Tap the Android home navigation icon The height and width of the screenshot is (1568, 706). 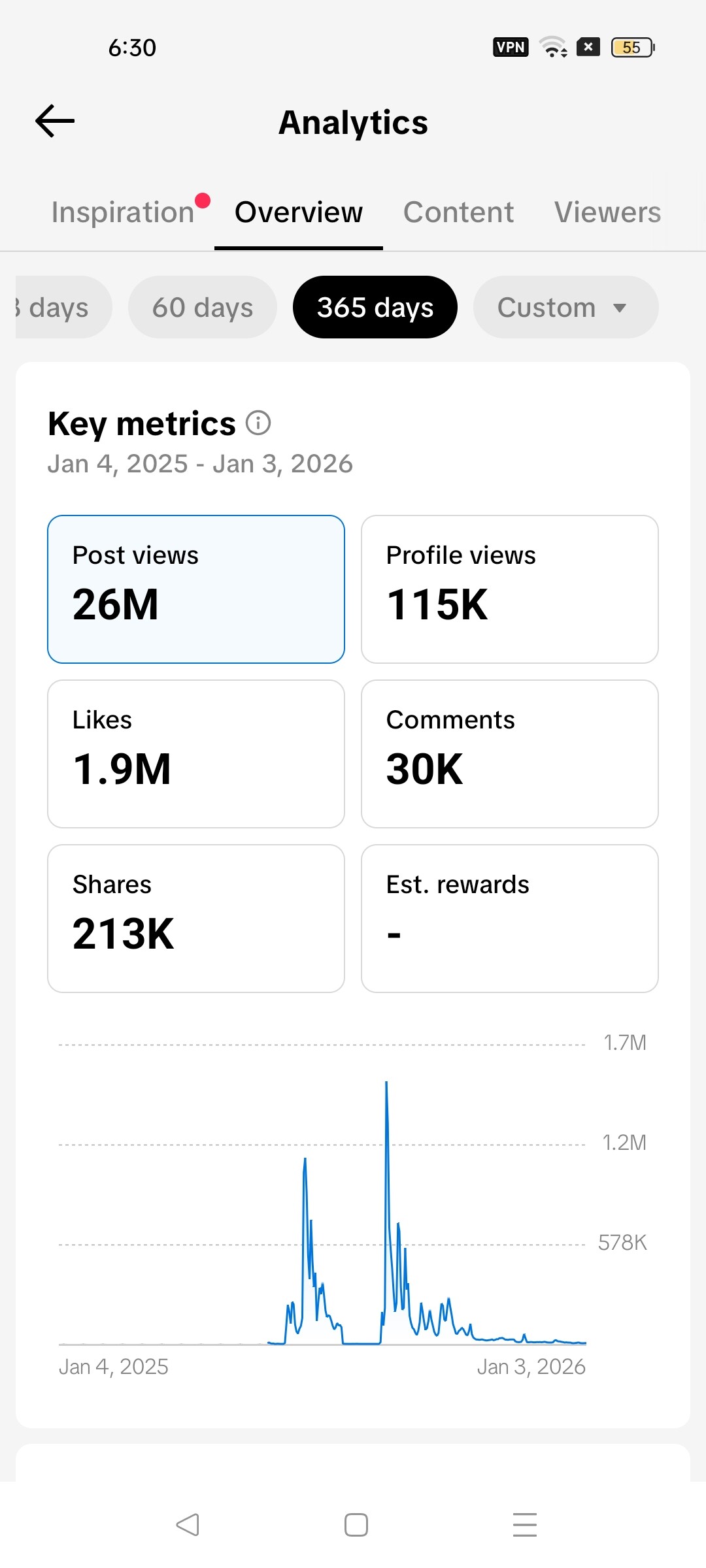[356, 1525]
